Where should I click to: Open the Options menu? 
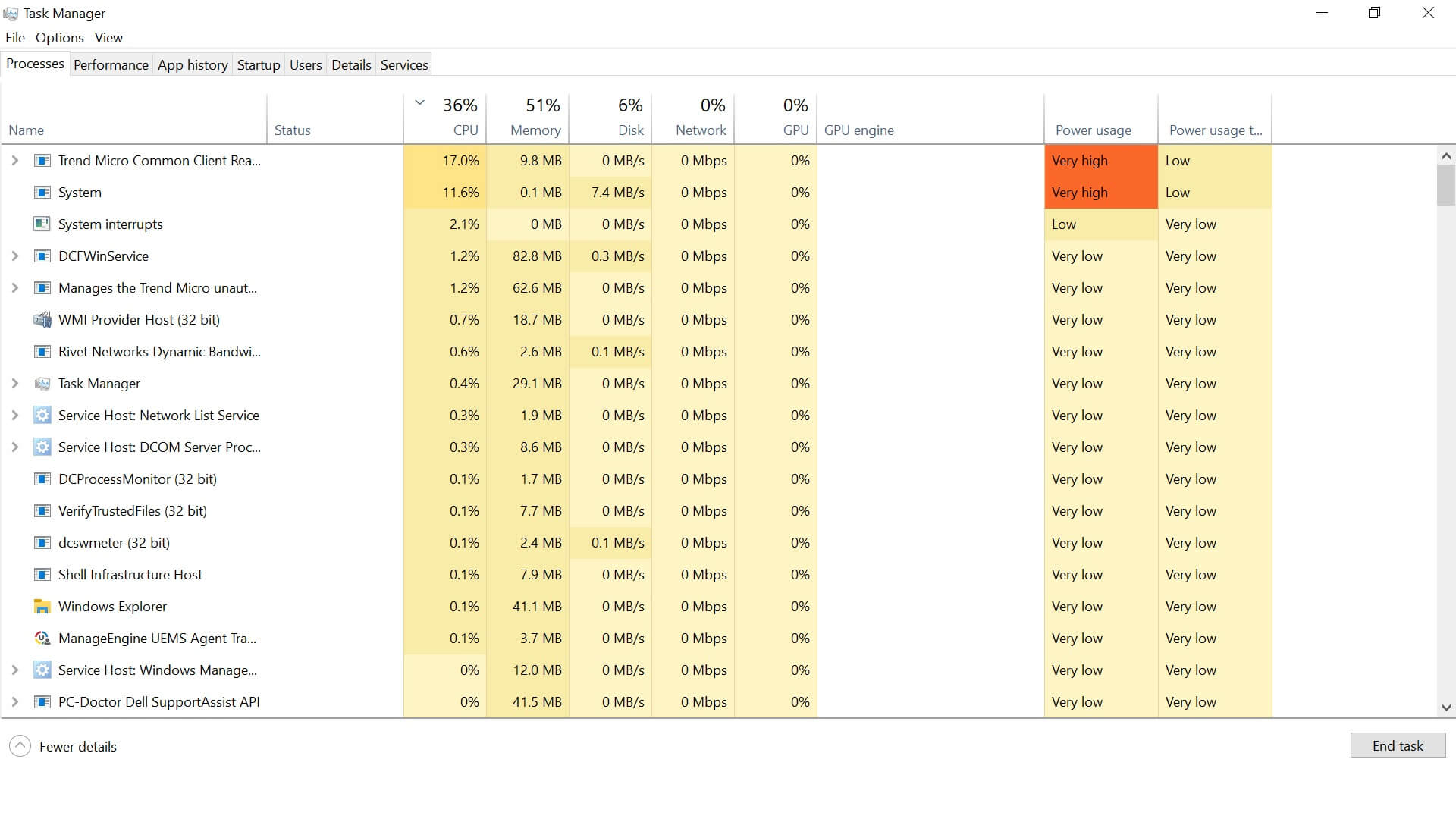pyautogui.click(x=59, y=38)
